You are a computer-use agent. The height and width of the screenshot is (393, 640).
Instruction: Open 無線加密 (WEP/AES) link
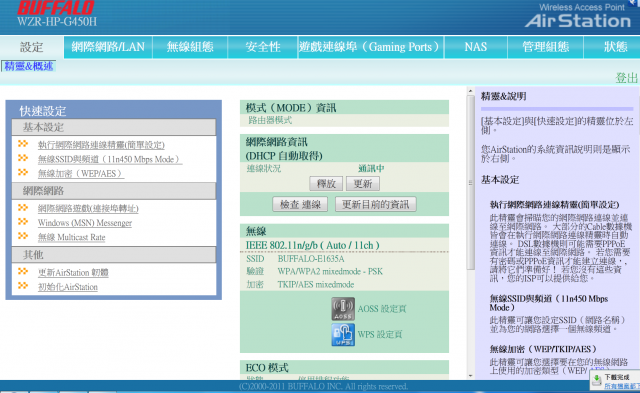(81, 173)
